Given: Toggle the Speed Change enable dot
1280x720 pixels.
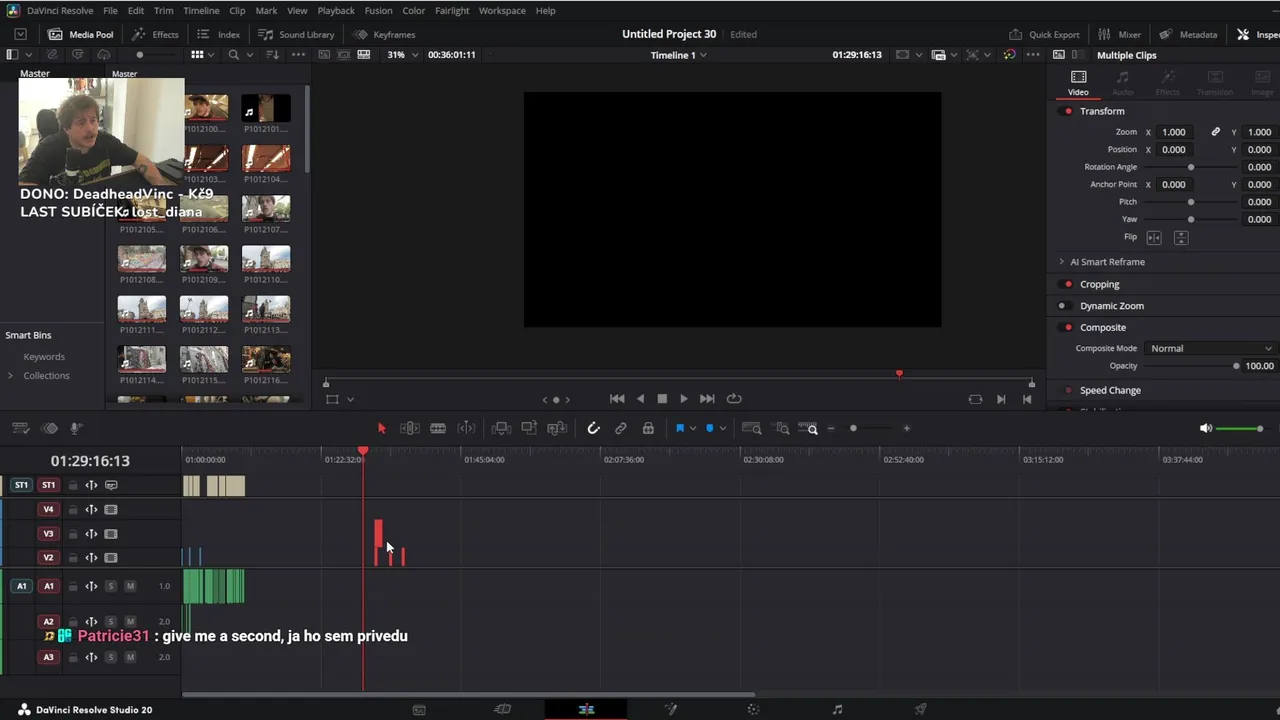Looking at the screenshot, I should click(x=1068, y=391).
